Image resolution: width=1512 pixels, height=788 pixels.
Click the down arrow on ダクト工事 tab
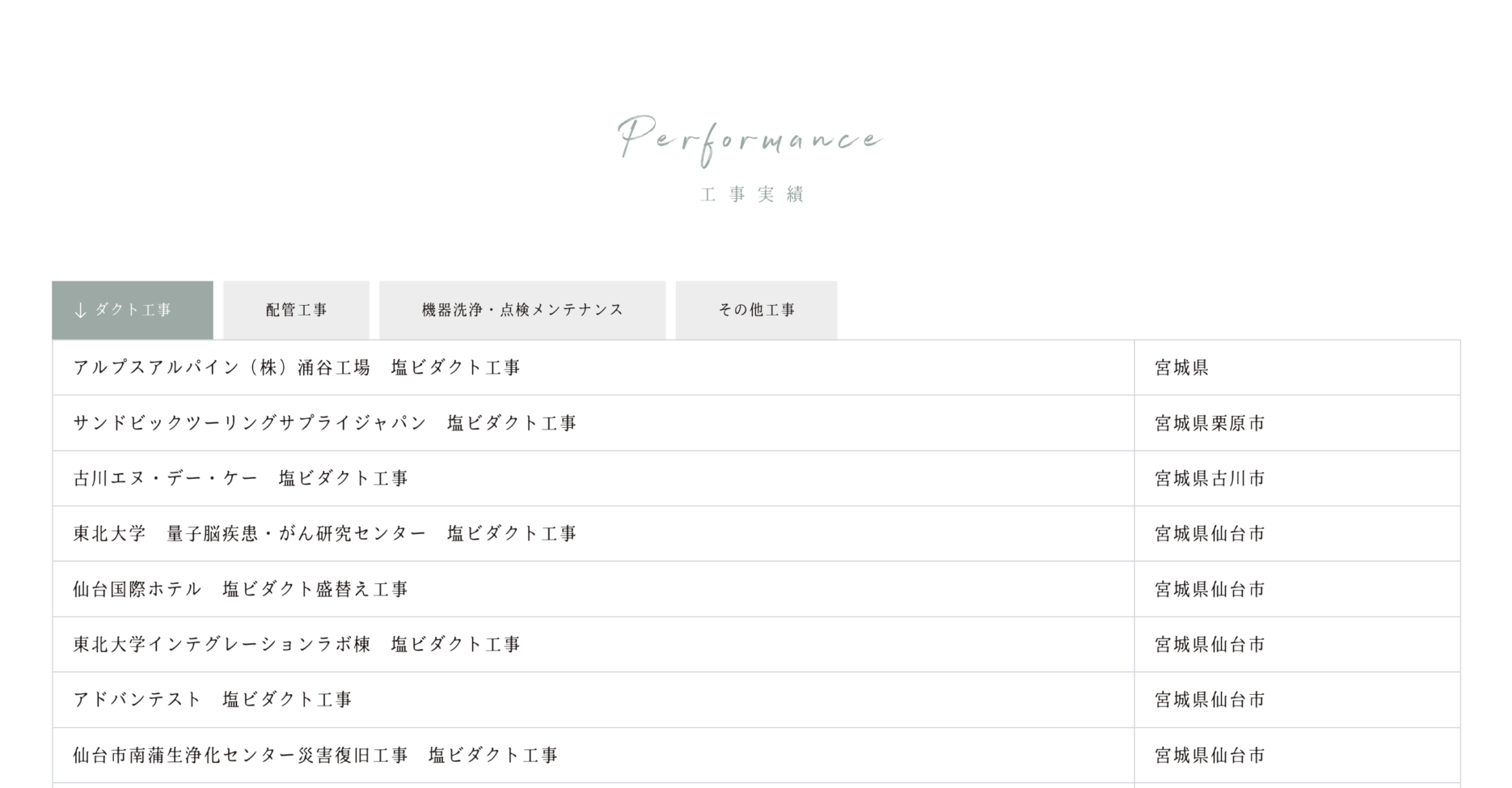(x=80, y=311)
